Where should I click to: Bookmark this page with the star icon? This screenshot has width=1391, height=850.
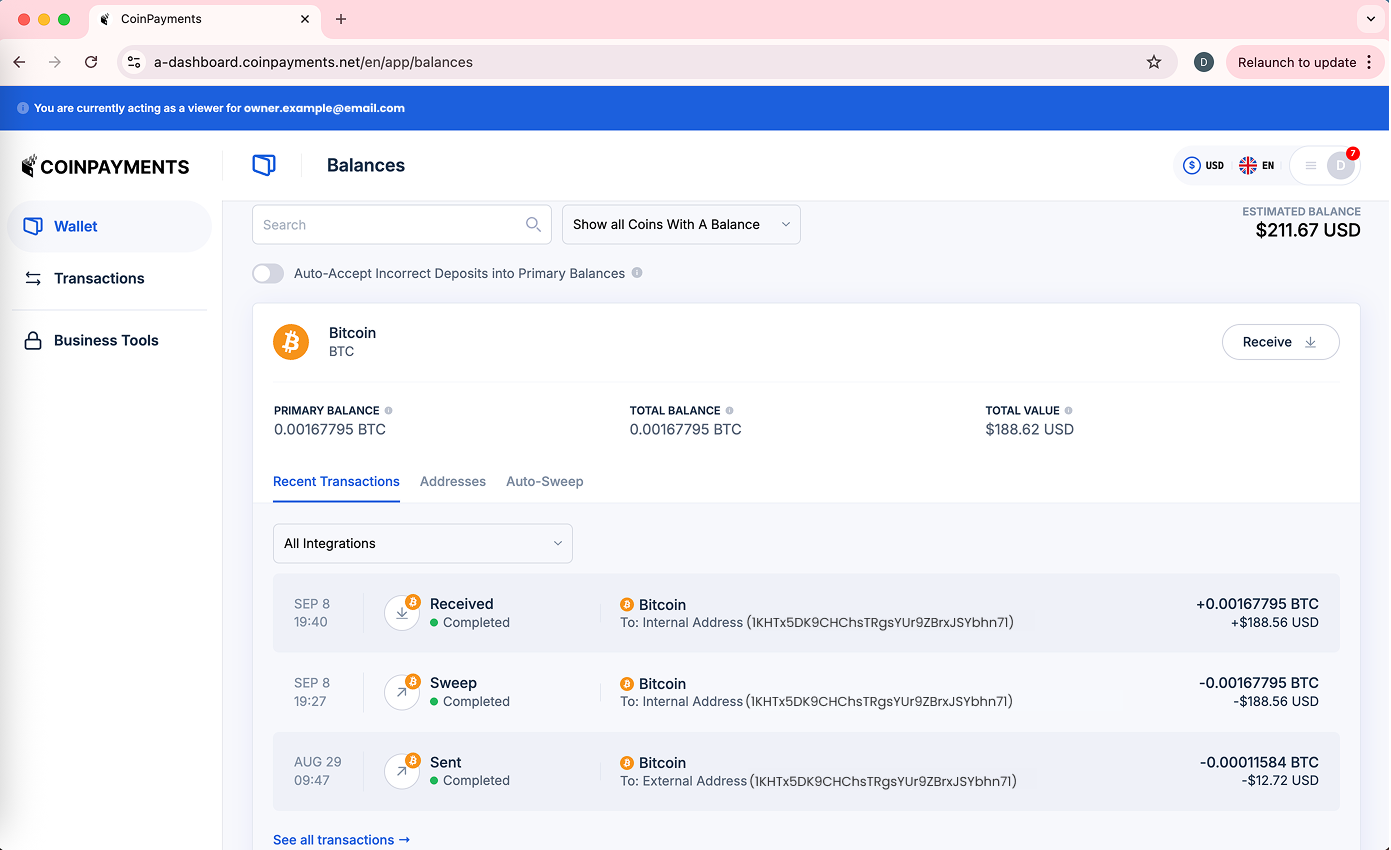(1153, 62)
